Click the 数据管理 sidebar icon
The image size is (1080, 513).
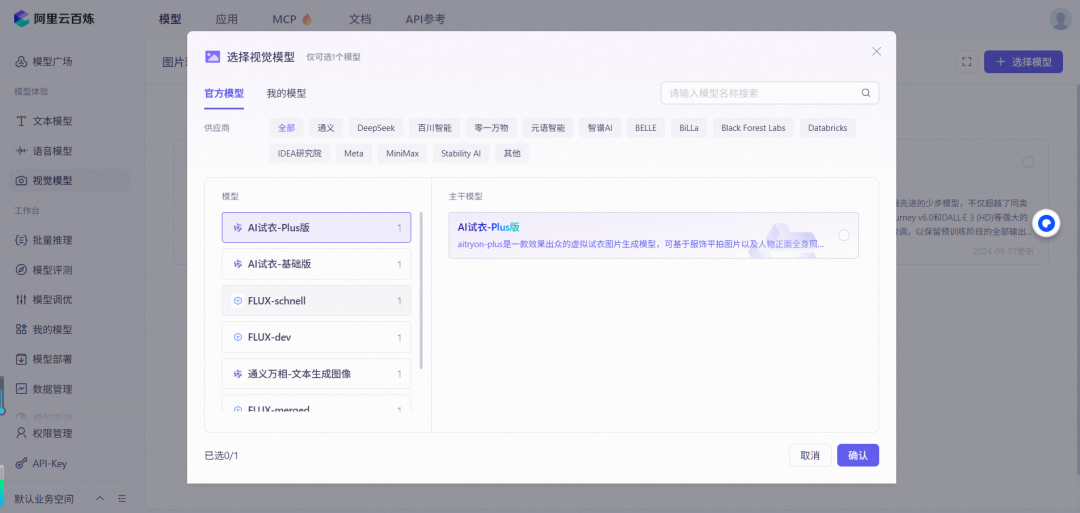[21, 388]
